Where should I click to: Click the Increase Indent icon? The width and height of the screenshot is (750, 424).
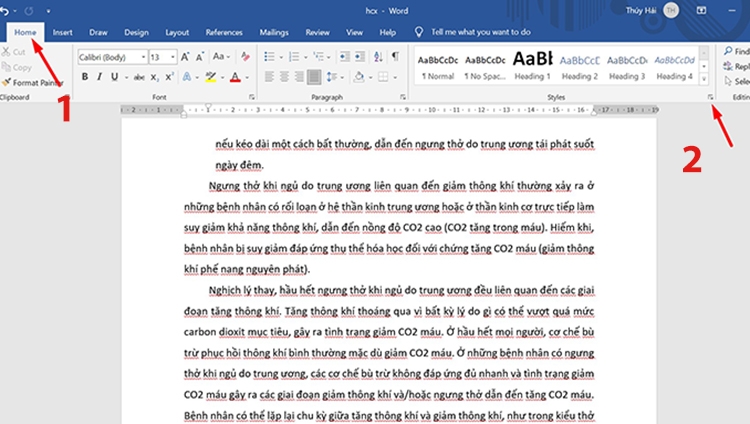pyautogui.click(x=360, y=57)
